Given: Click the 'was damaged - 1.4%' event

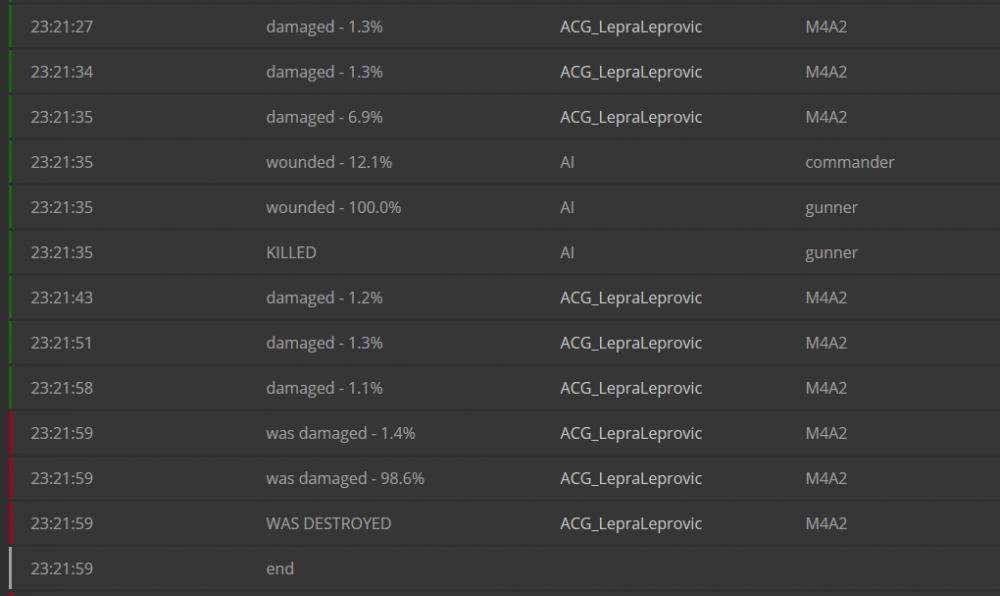Looking at the screenshot, I should point(340,433).
